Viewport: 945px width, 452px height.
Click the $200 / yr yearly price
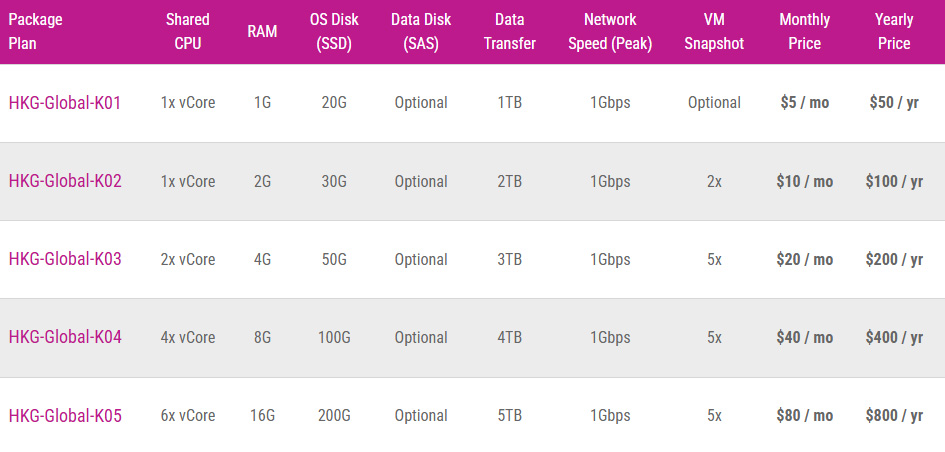pos(894,259)
